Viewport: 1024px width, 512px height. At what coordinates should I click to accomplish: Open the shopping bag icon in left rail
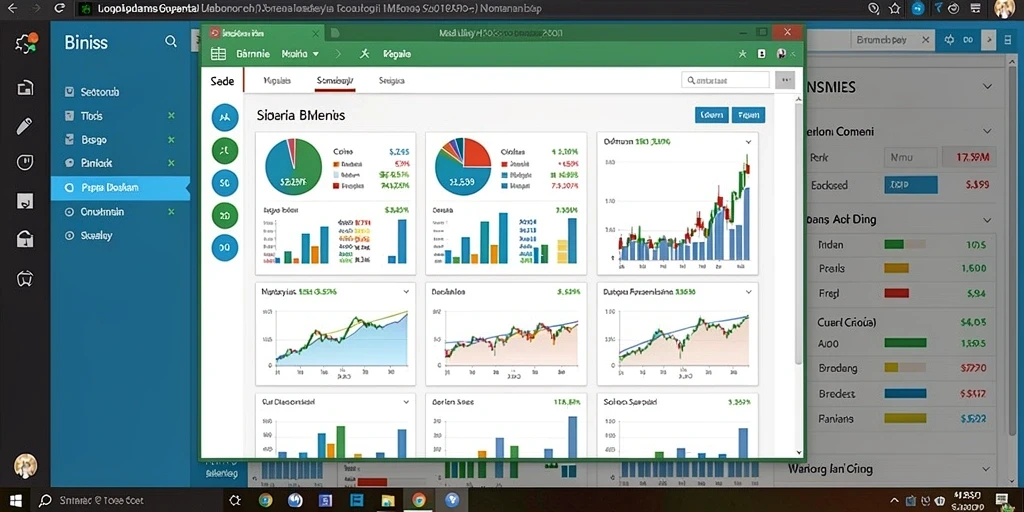coord(25,240)
